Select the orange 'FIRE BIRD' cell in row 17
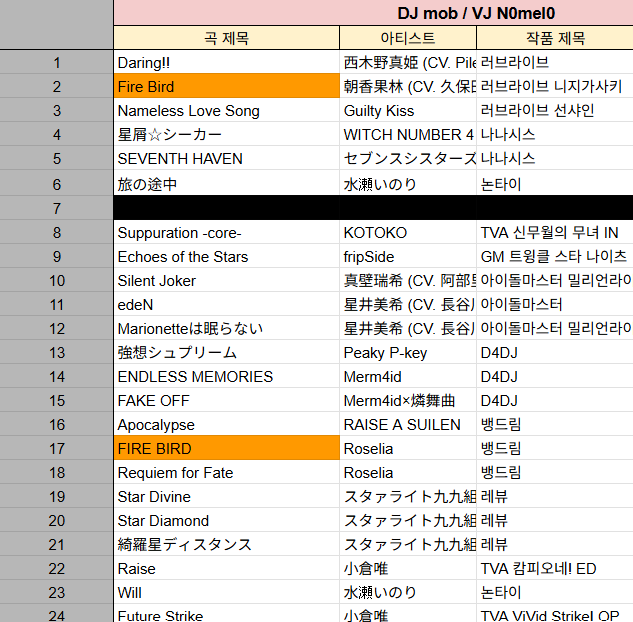Viewport: 633px width, 622px height. click(x=226, y=448)
